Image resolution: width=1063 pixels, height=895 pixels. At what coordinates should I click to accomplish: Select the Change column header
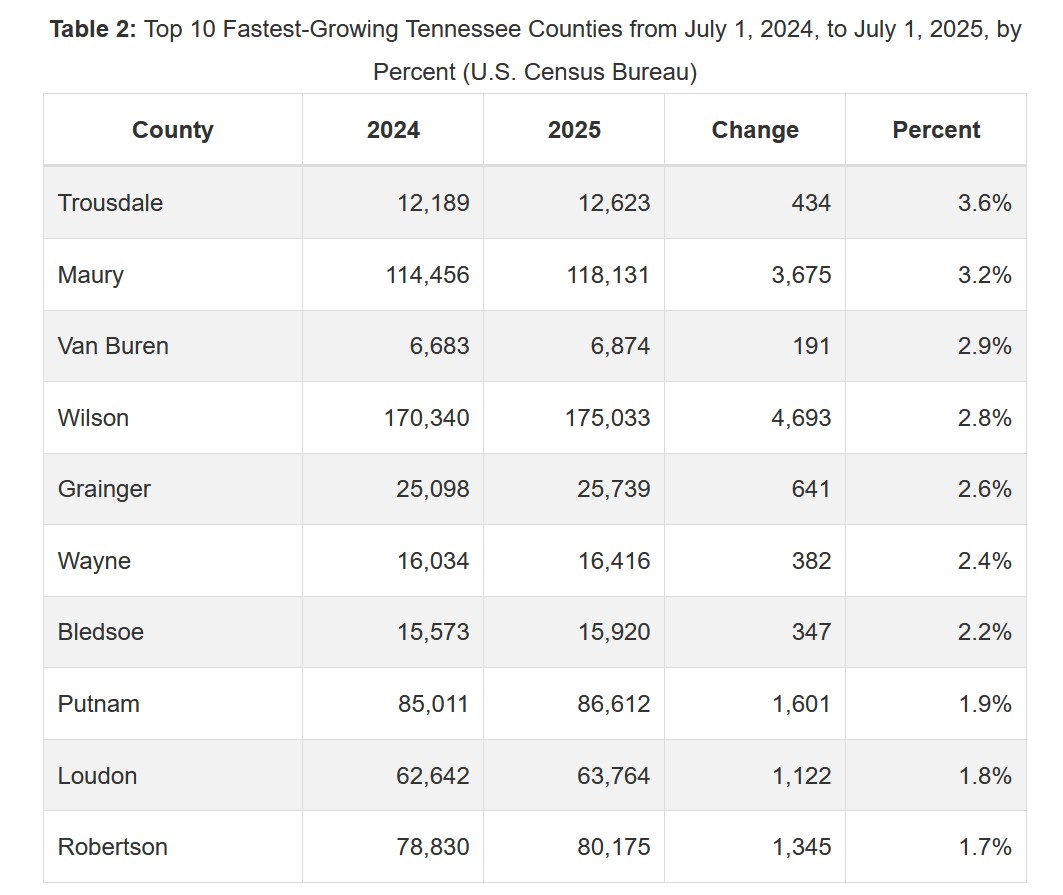click(x=755, y=130)
